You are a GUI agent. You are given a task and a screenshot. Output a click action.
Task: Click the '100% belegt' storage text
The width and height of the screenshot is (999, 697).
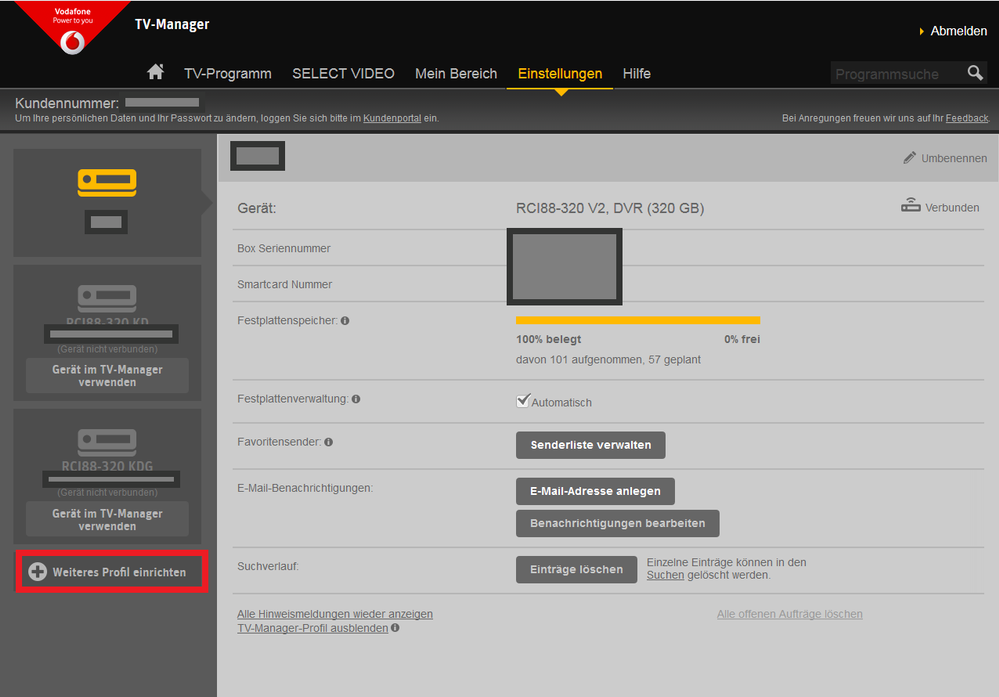549,339
